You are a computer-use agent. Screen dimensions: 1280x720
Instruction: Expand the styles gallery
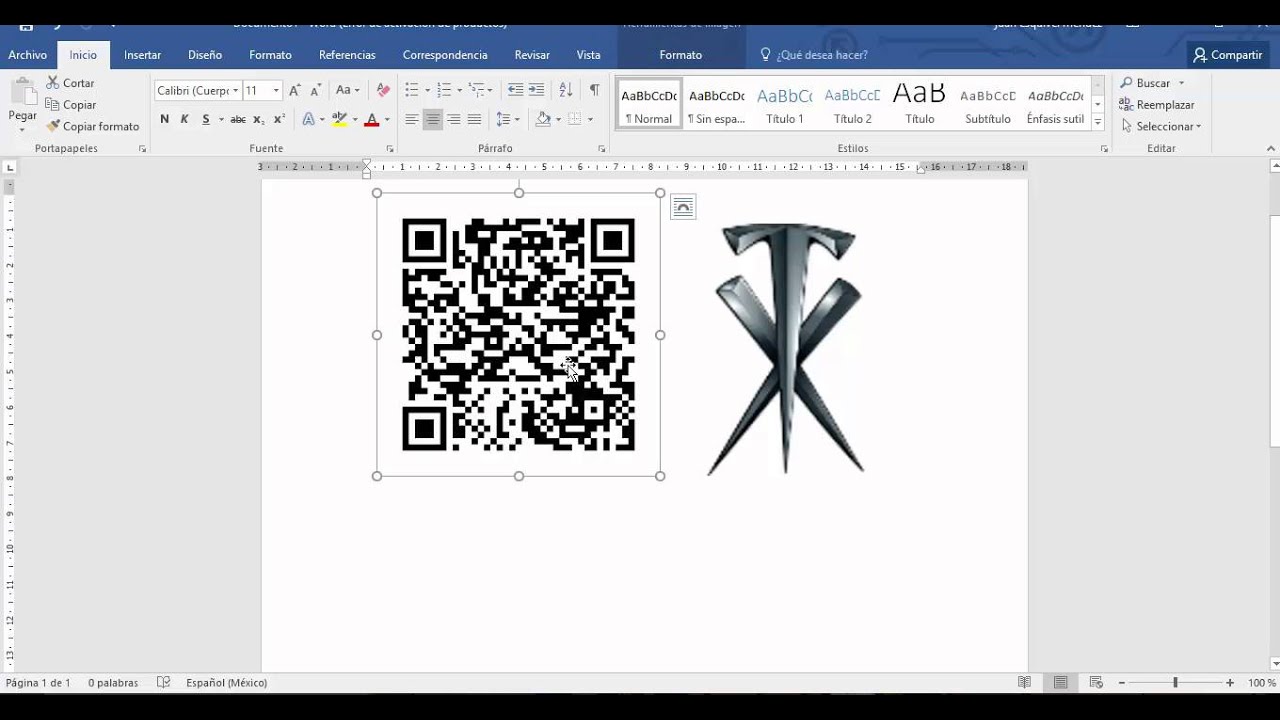point(1097,122)
